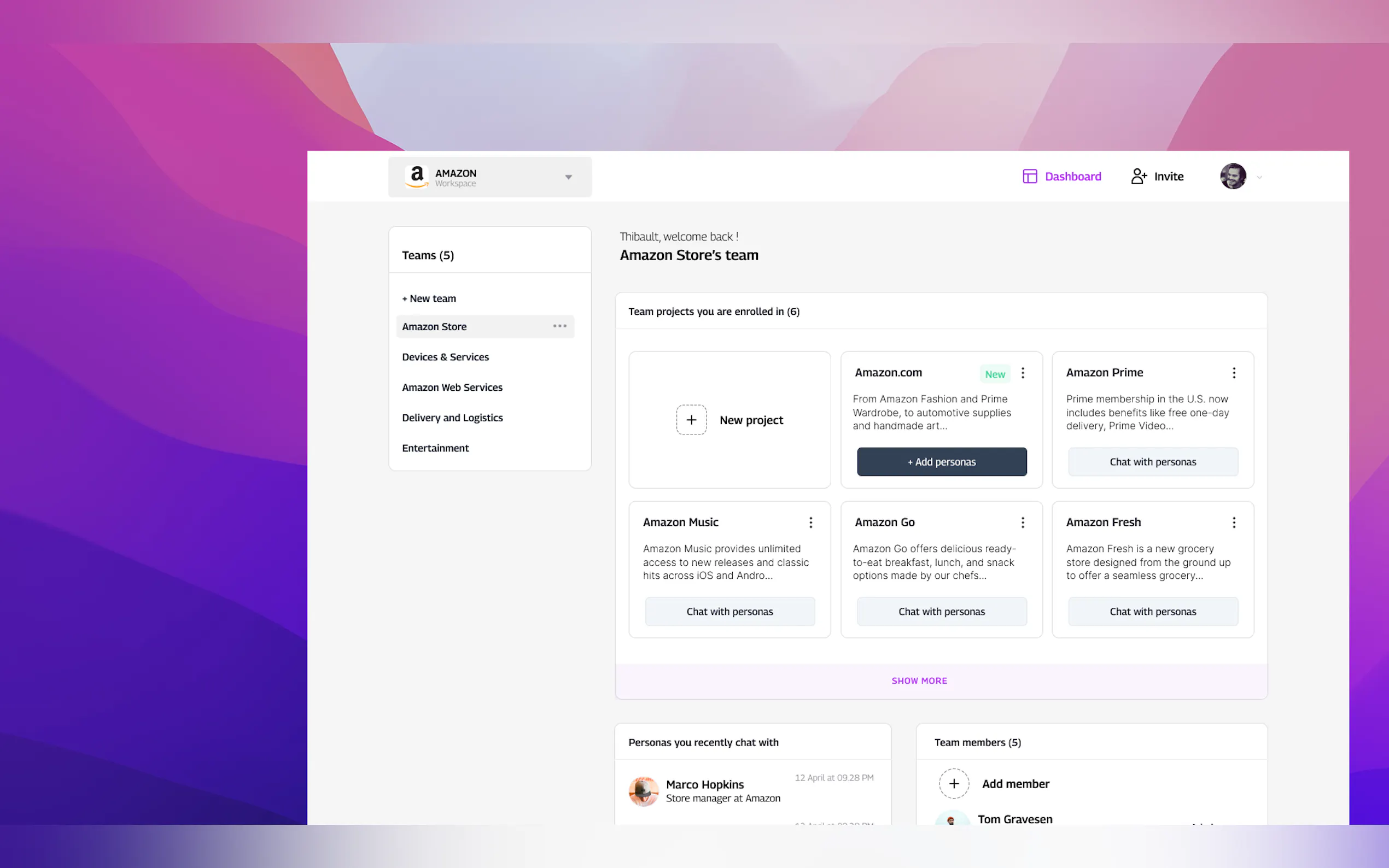This screenshot has width=1389, height=868.
Task: Click Marco Hopkins persona avatar
Action: (643, 791)
